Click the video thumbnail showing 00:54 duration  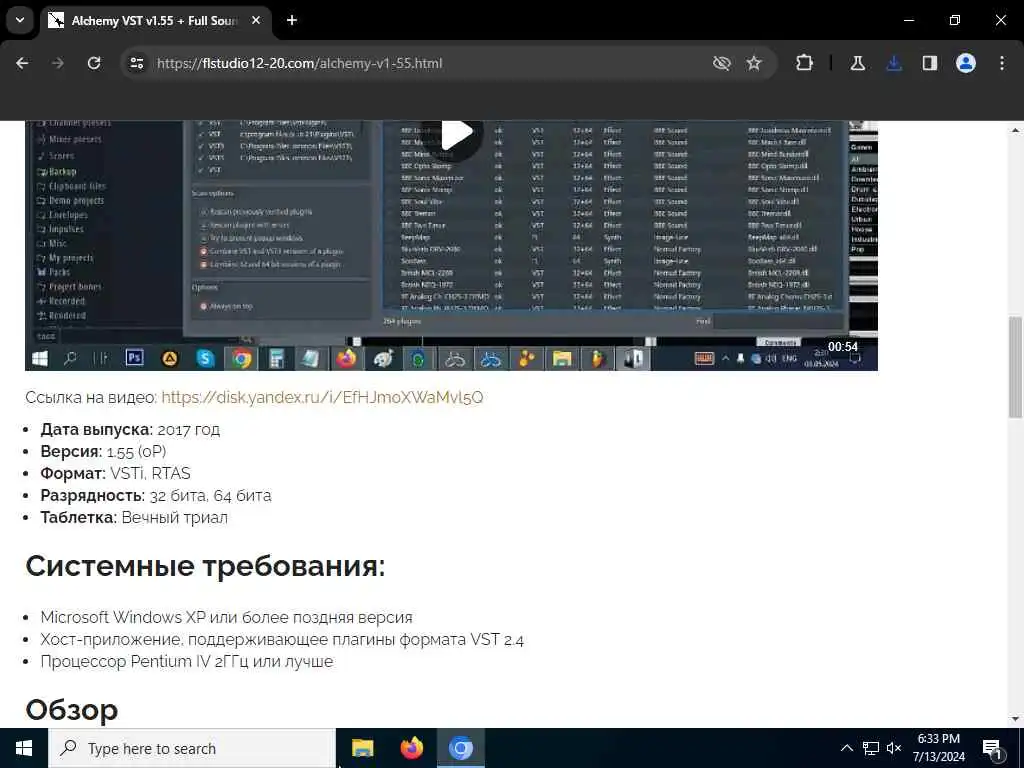tap(451, 246)
